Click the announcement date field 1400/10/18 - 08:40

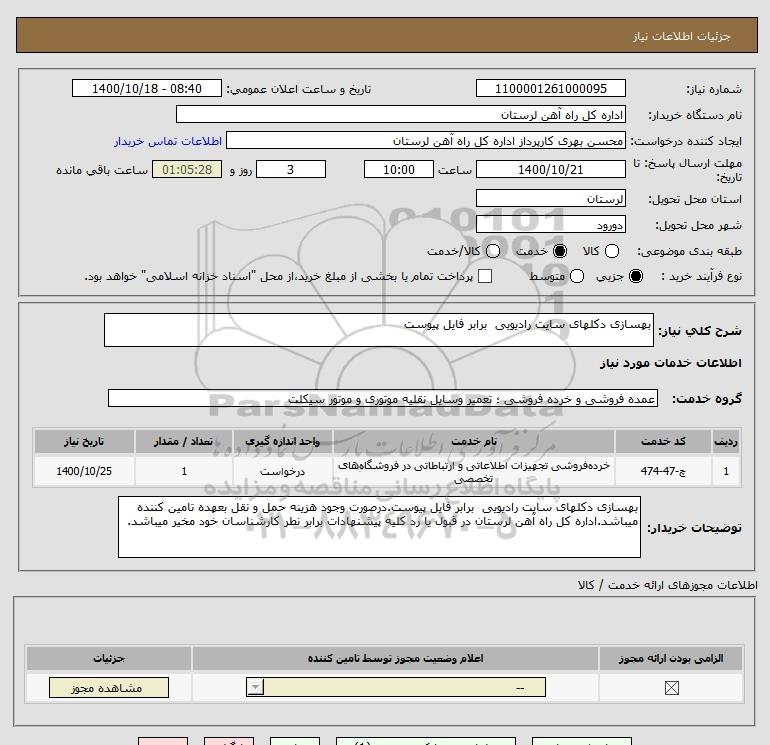click(147, 88)
